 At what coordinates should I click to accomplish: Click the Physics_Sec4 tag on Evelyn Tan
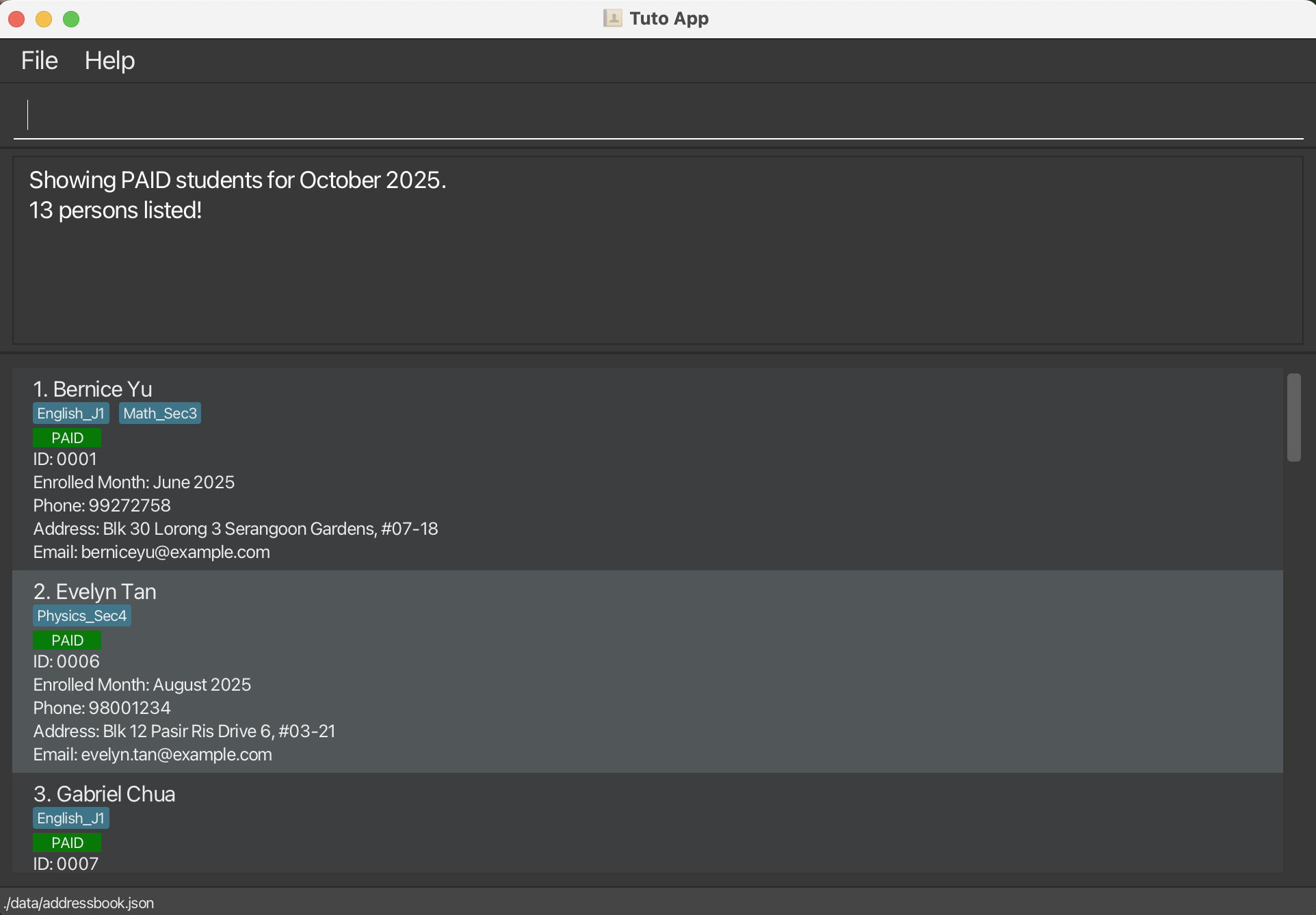(x=81, y=615)
